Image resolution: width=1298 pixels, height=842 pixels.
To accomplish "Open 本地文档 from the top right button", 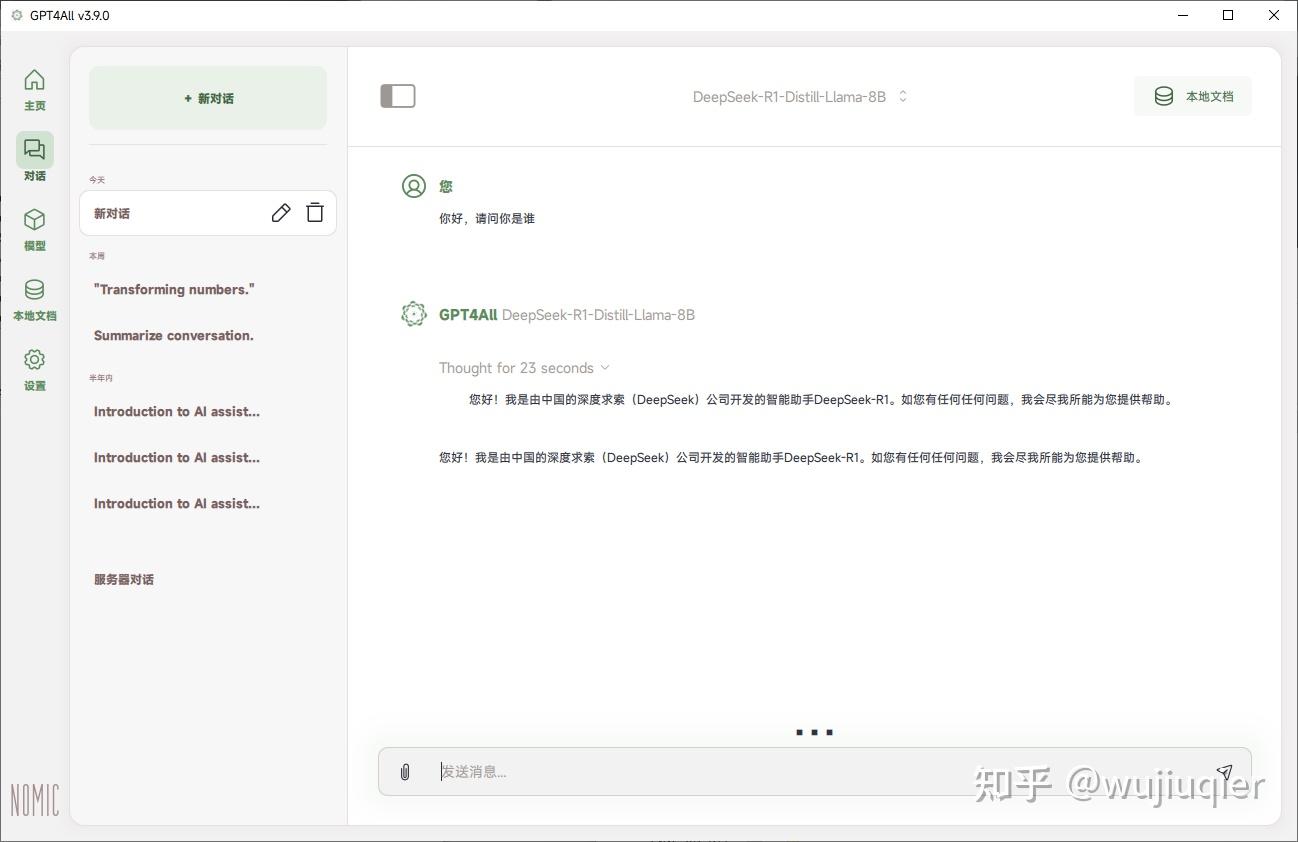I will (1193, 96).
